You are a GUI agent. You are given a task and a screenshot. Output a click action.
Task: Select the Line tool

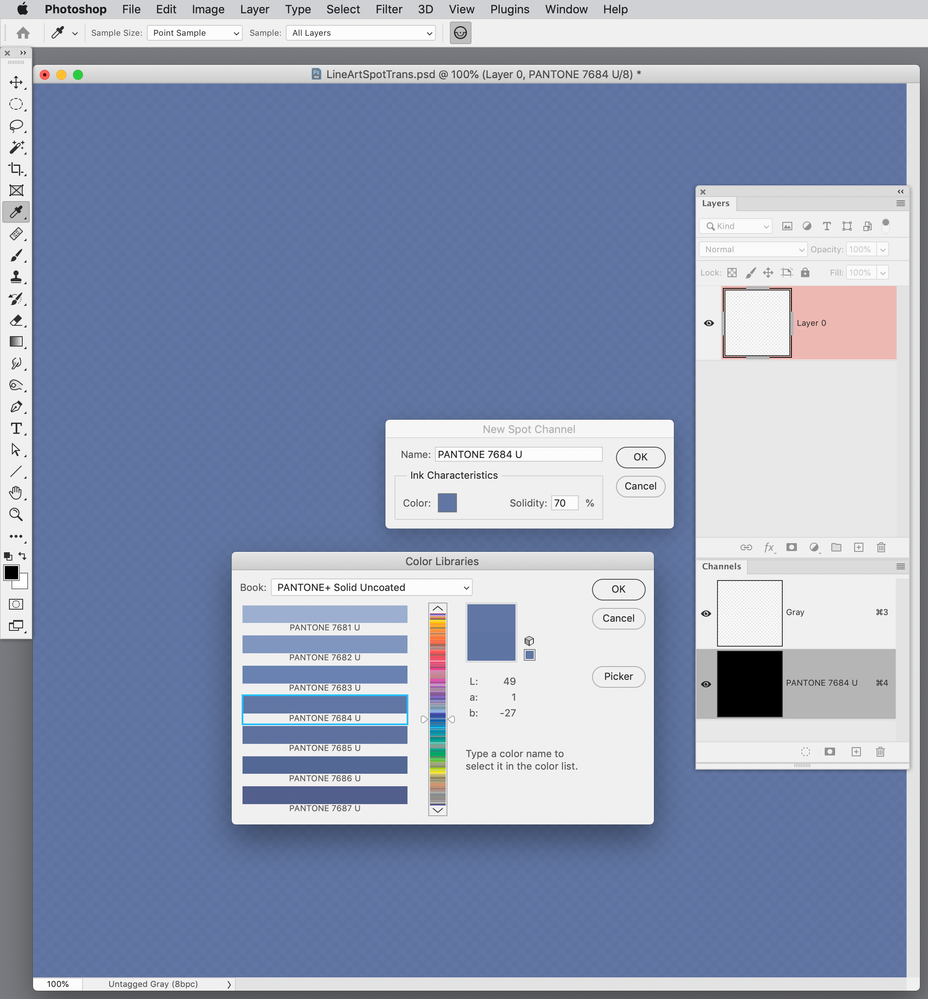point(16,471)
